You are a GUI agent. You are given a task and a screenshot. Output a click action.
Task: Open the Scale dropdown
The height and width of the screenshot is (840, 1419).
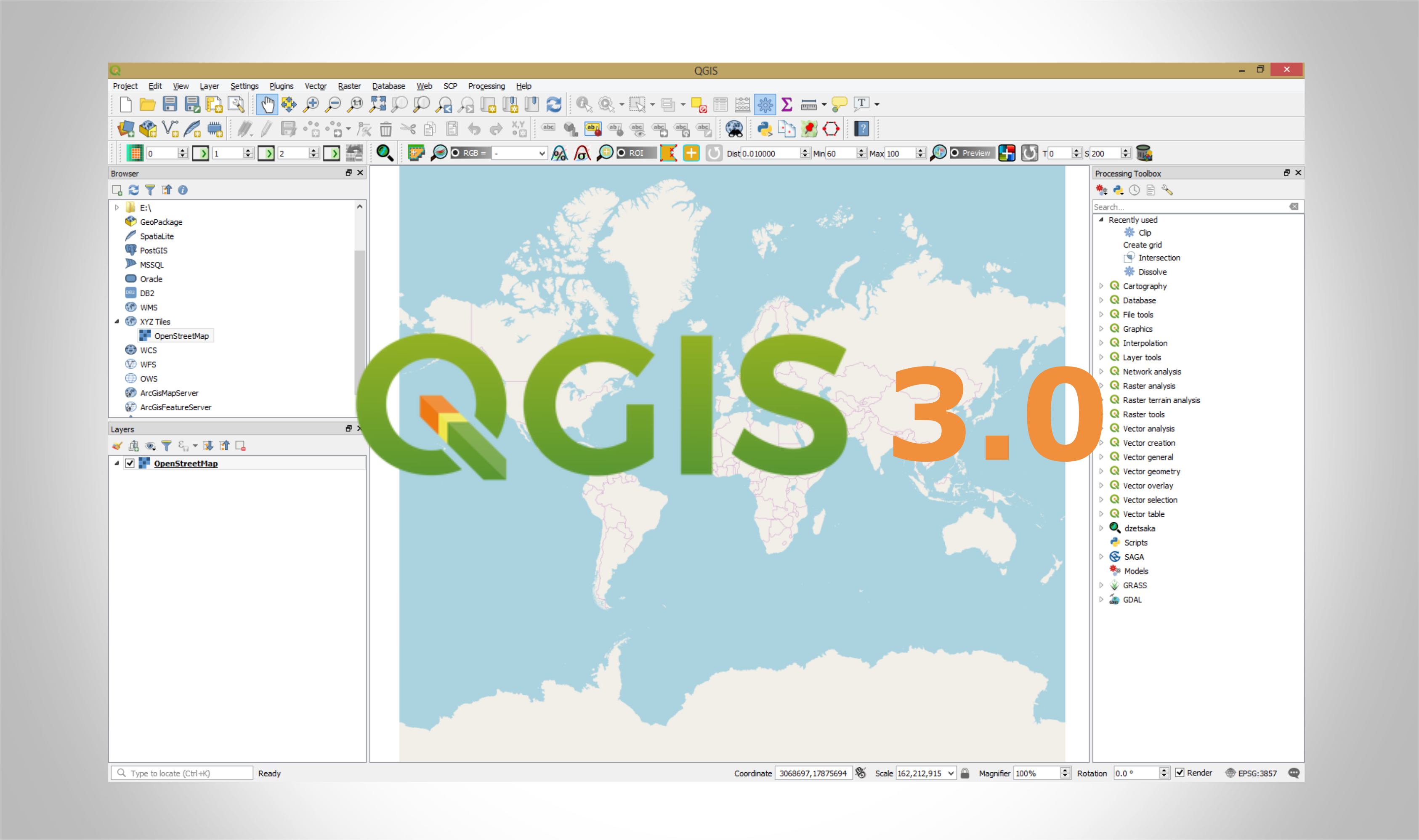(951, 773)
